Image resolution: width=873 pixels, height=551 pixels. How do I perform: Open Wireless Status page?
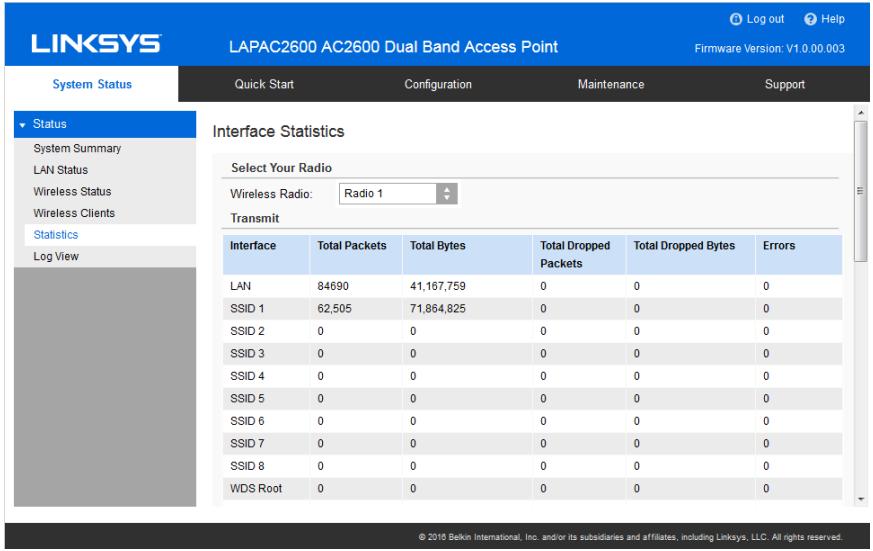coord(72,191)
